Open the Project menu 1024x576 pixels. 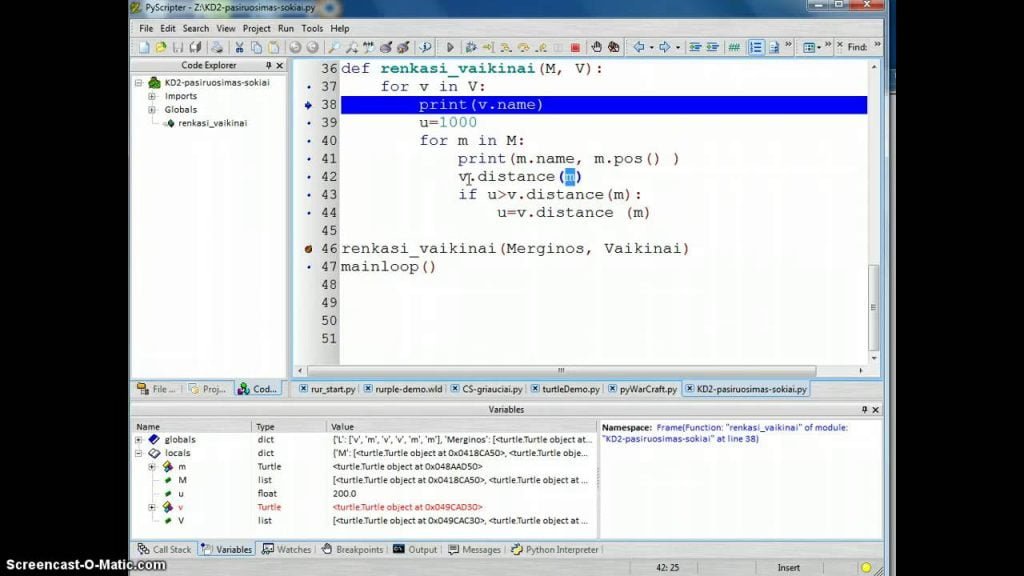click(256, 29)
